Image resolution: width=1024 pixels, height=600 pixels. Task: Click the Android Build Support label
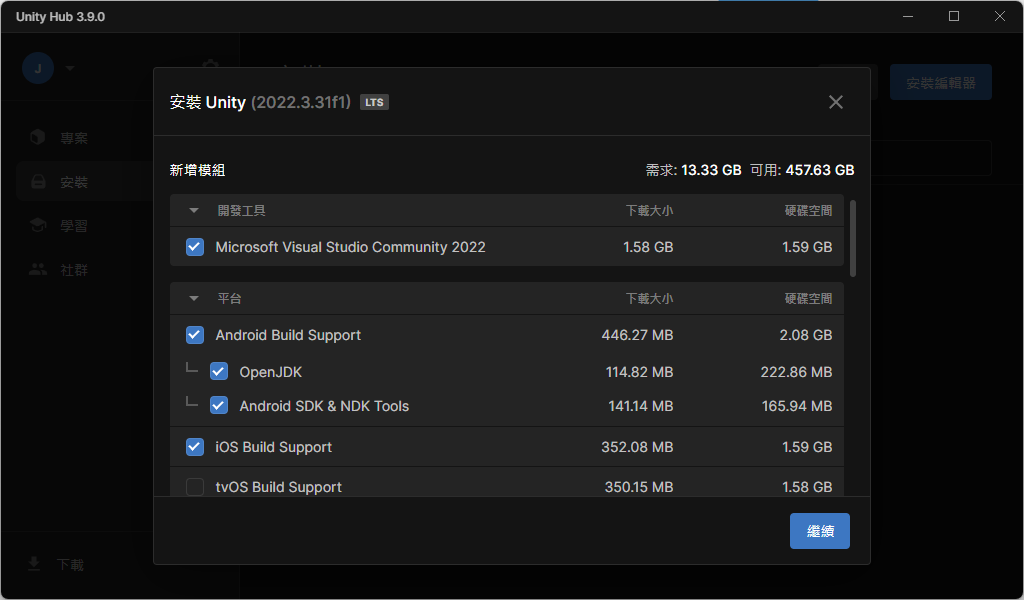tap(288, 335)
